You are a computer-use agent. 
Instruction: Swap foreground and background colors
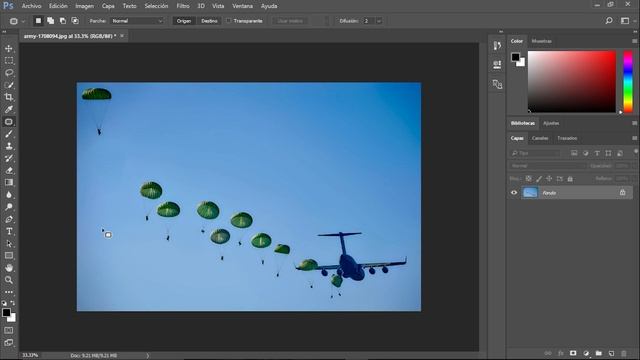[13, 303]
